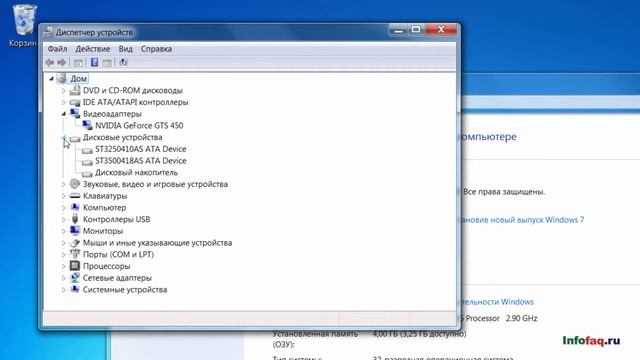Maximize the Диспетчер устройств window

point(416,29)
